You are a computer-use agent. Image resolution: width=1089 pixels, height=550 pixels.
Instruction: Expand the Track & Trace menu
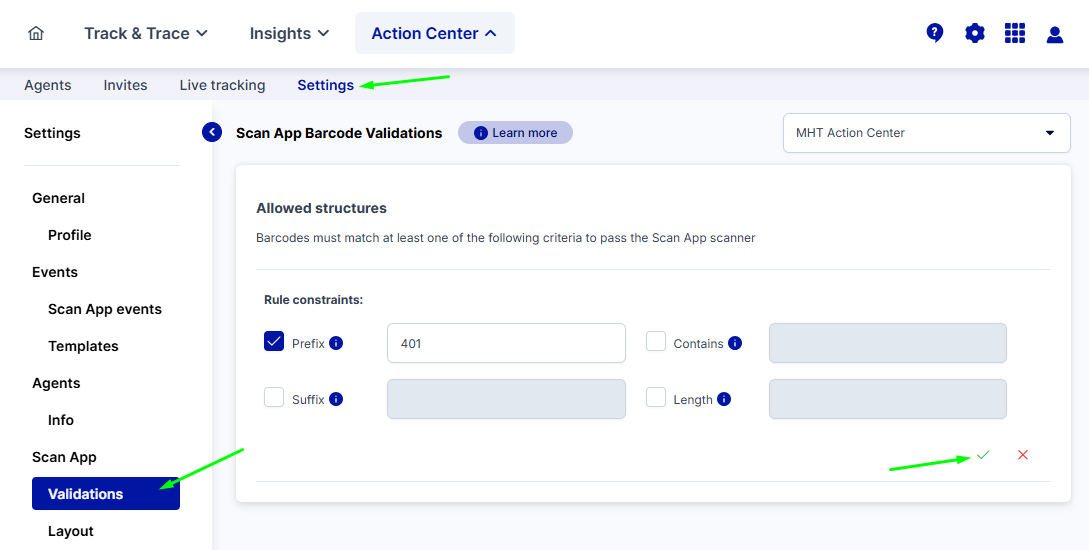[x=146, y=33]
